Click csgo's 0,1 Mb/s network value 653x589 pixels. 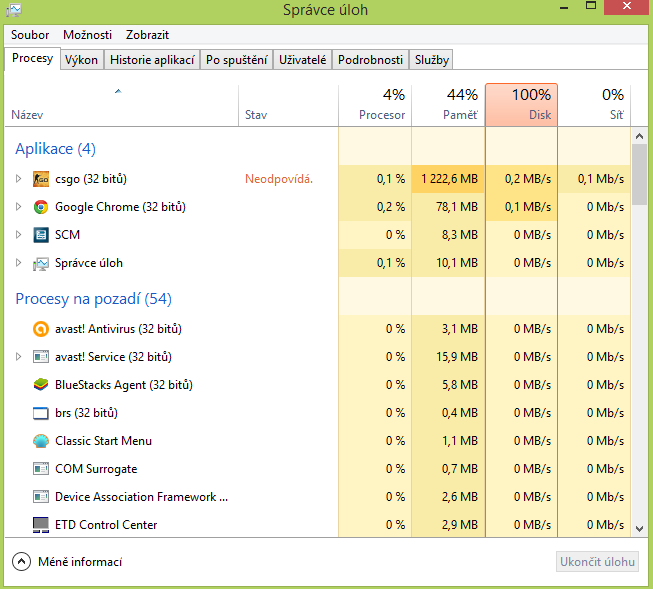(x=601, y=179)
